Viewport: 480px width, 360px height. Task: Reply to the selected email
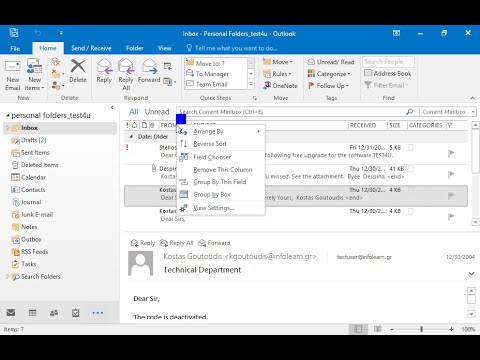[x=104, y=71]
